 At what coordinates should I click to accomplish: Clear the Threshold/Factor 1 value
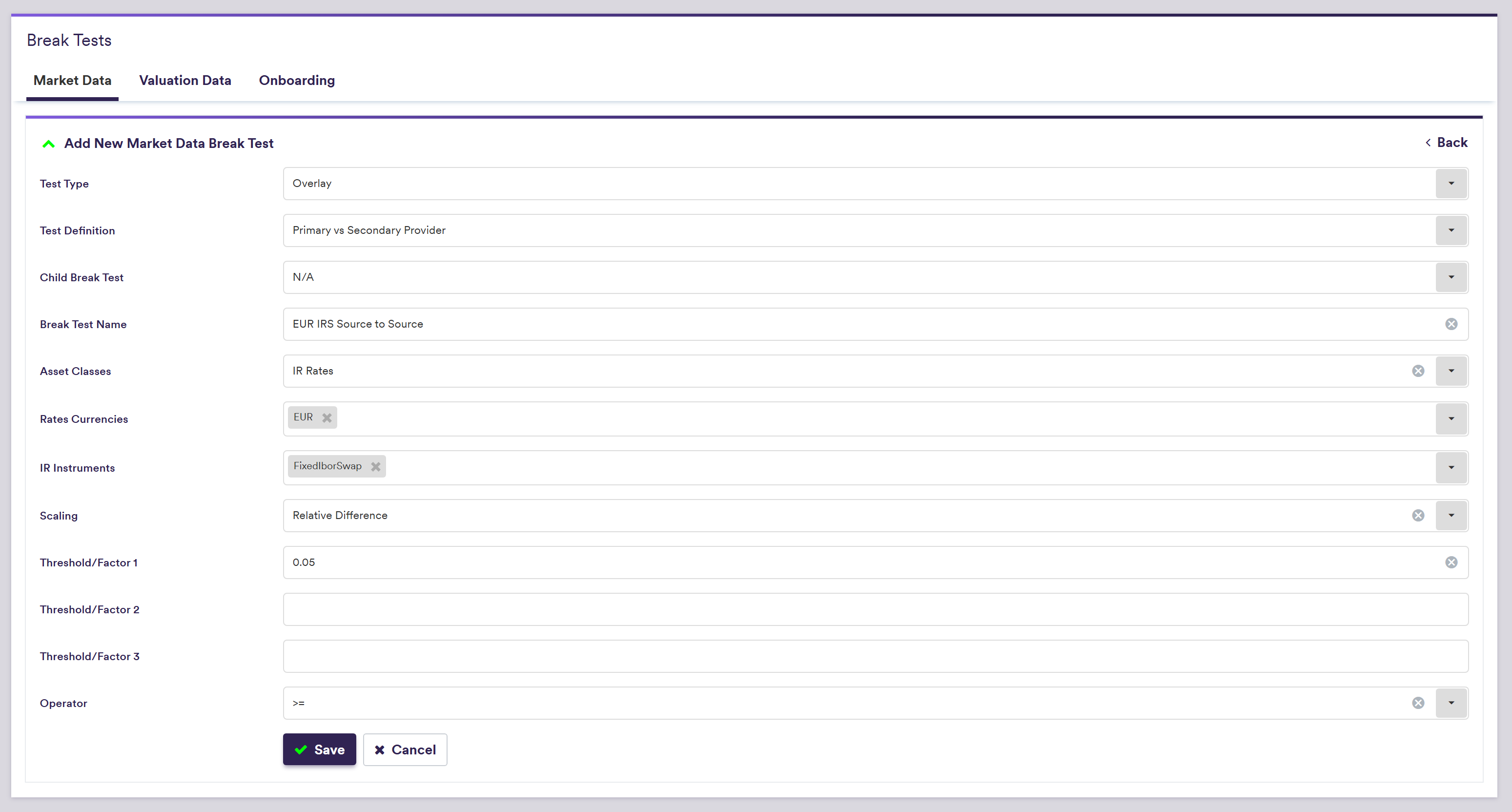(1451, 562)
